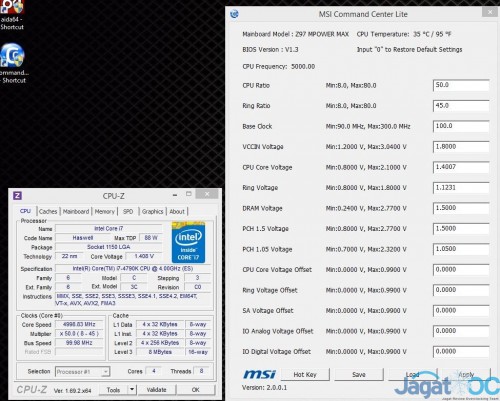Open the Command Center desktop shortcut
This screenshot has width=500, height=401.
pos(13,63)
